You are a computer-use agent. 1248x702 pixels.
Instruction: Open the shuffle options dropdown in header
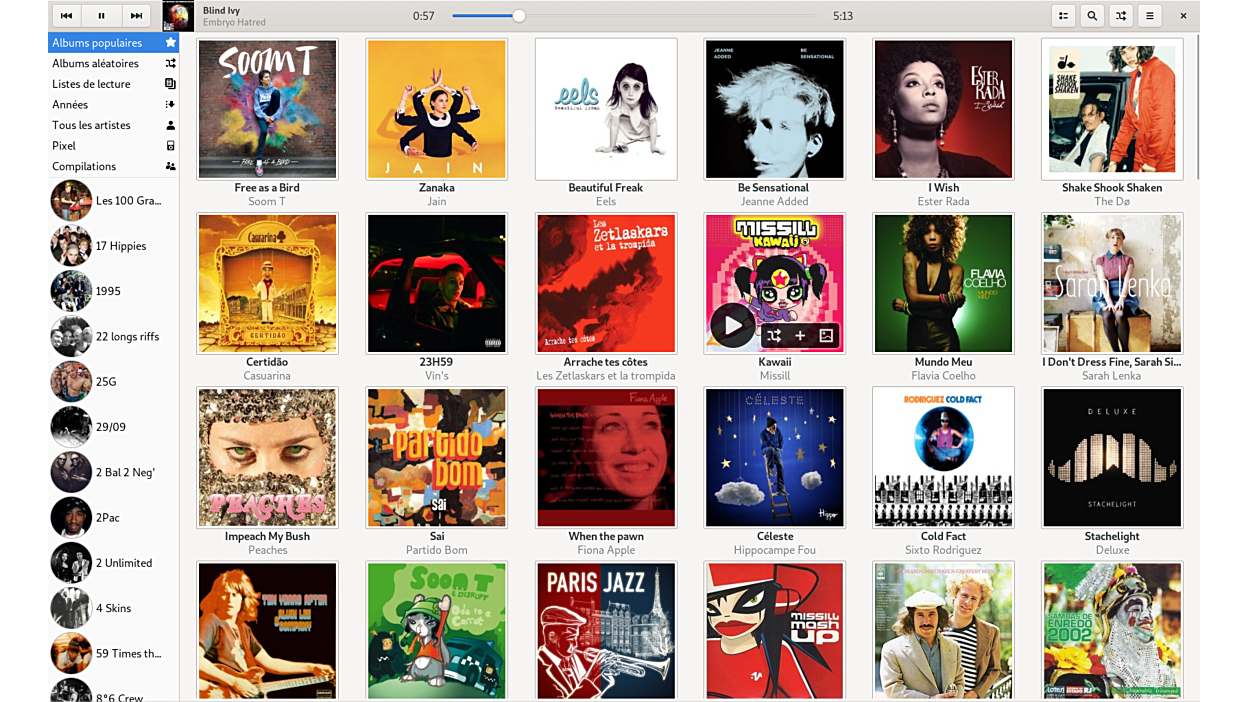1121,16
